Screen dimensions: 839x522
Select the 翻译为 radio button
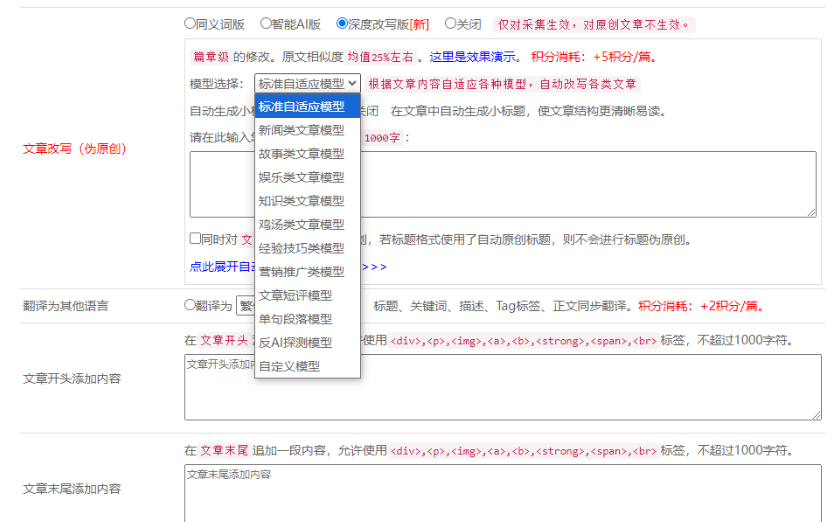coord(190,305)
